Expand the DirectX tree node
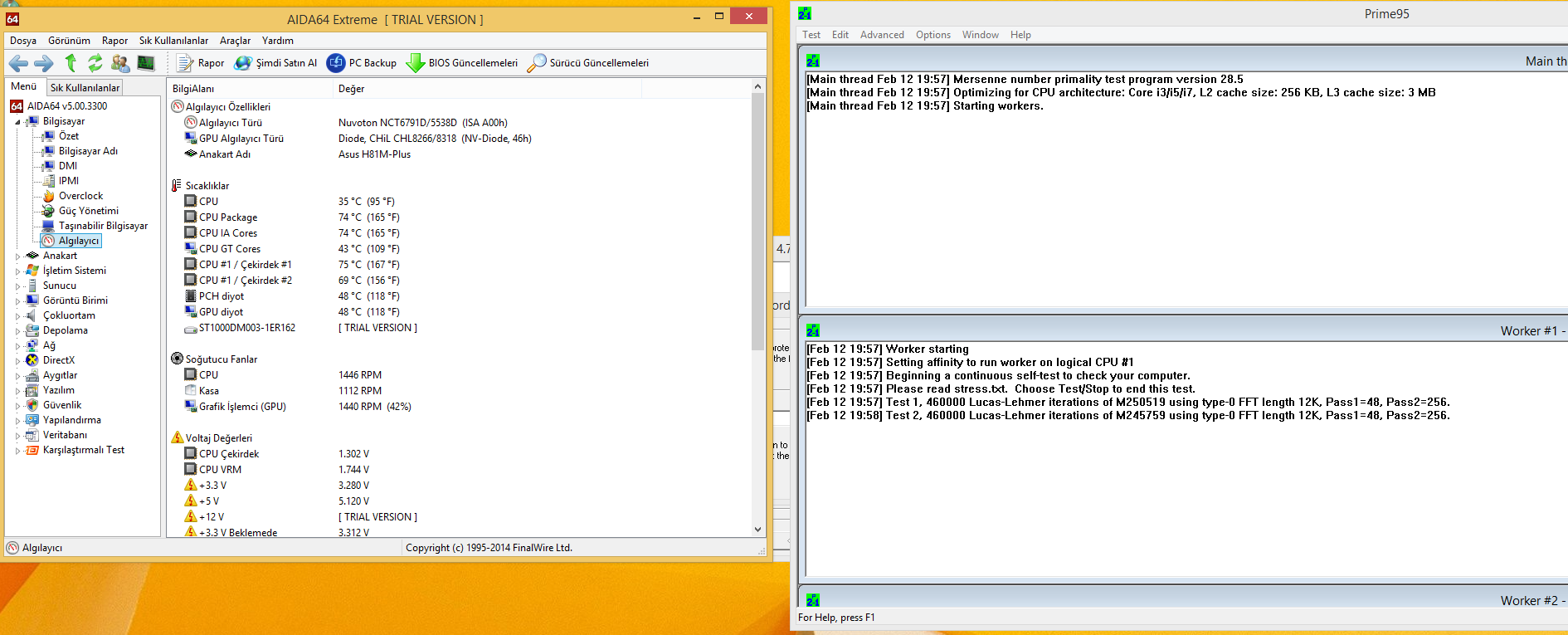 pyautogui.click(x=17, y=361)
